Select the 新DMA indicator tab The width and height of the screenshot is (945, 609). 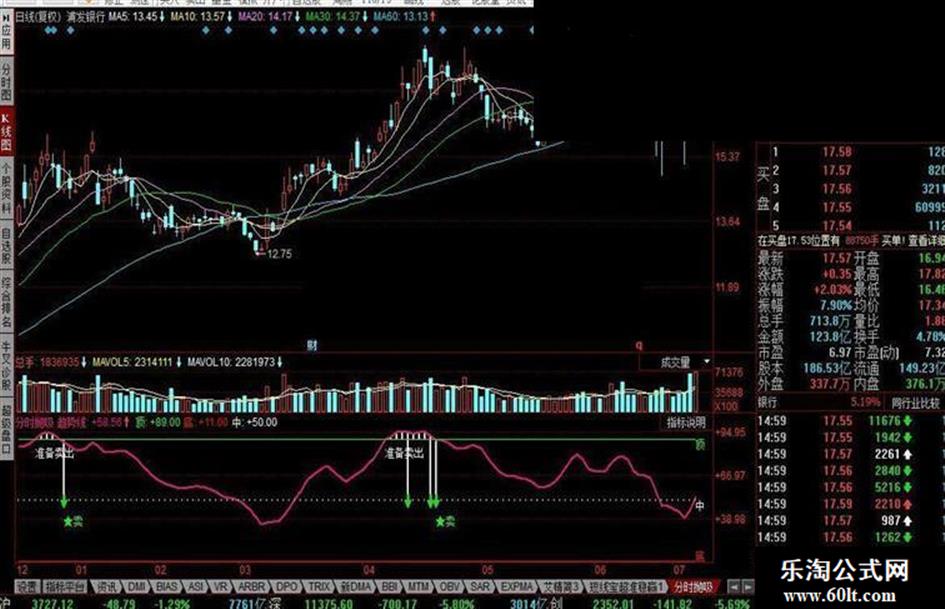(356, 587)
